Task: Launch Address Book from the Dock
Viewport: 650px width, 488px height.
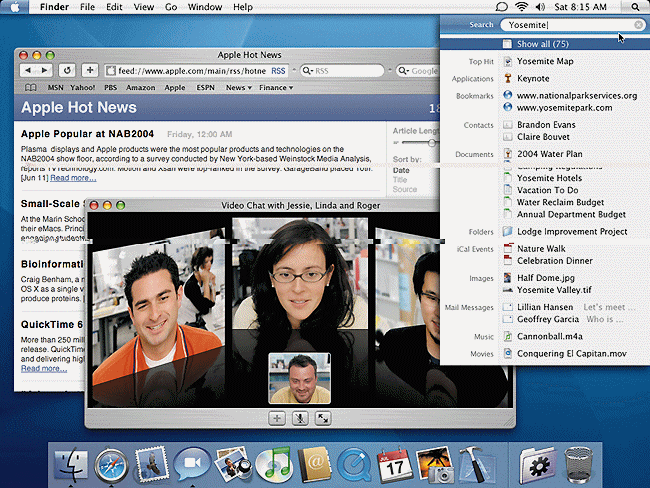Action: coord(315,464)
